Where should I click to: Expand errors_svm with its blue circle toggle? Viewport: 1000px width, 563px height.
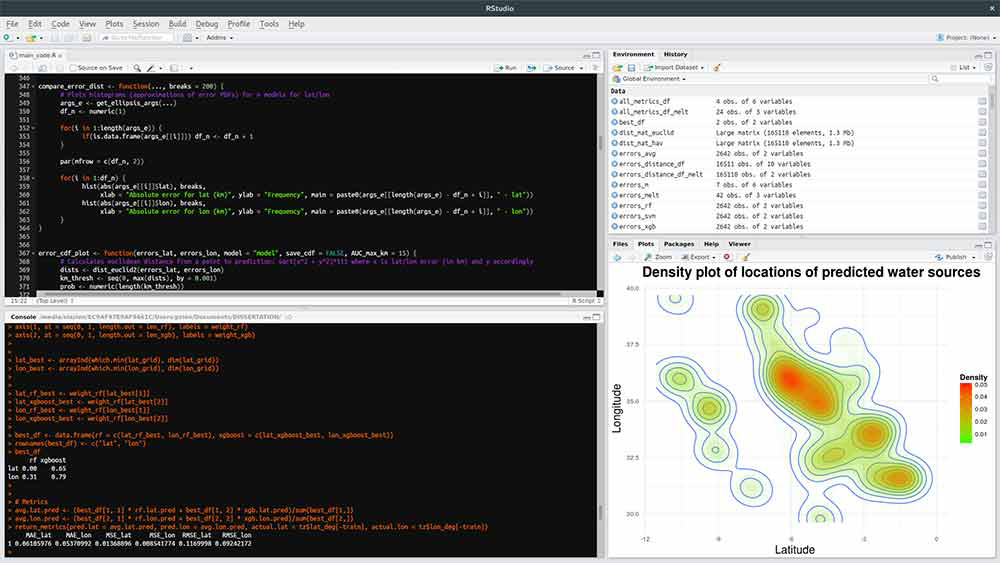tap(615, 216)
